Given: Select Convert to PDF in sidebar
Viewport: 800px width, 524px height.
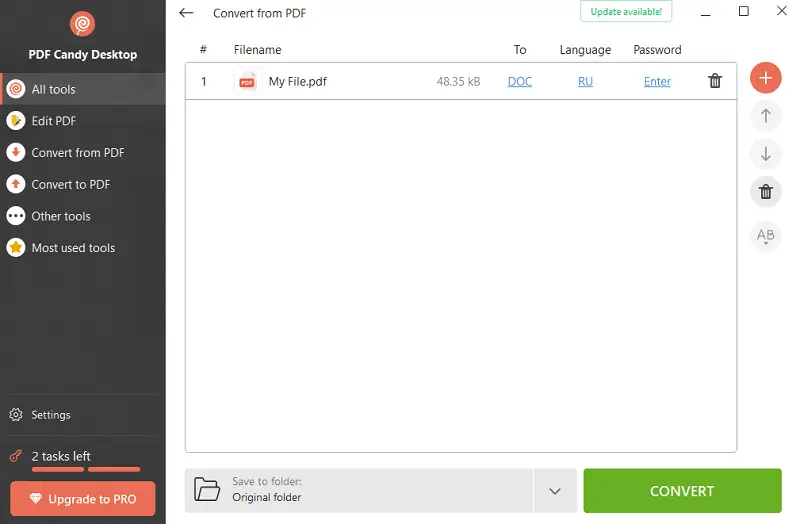Looking at the screenshot, I should tap(83, 184).
